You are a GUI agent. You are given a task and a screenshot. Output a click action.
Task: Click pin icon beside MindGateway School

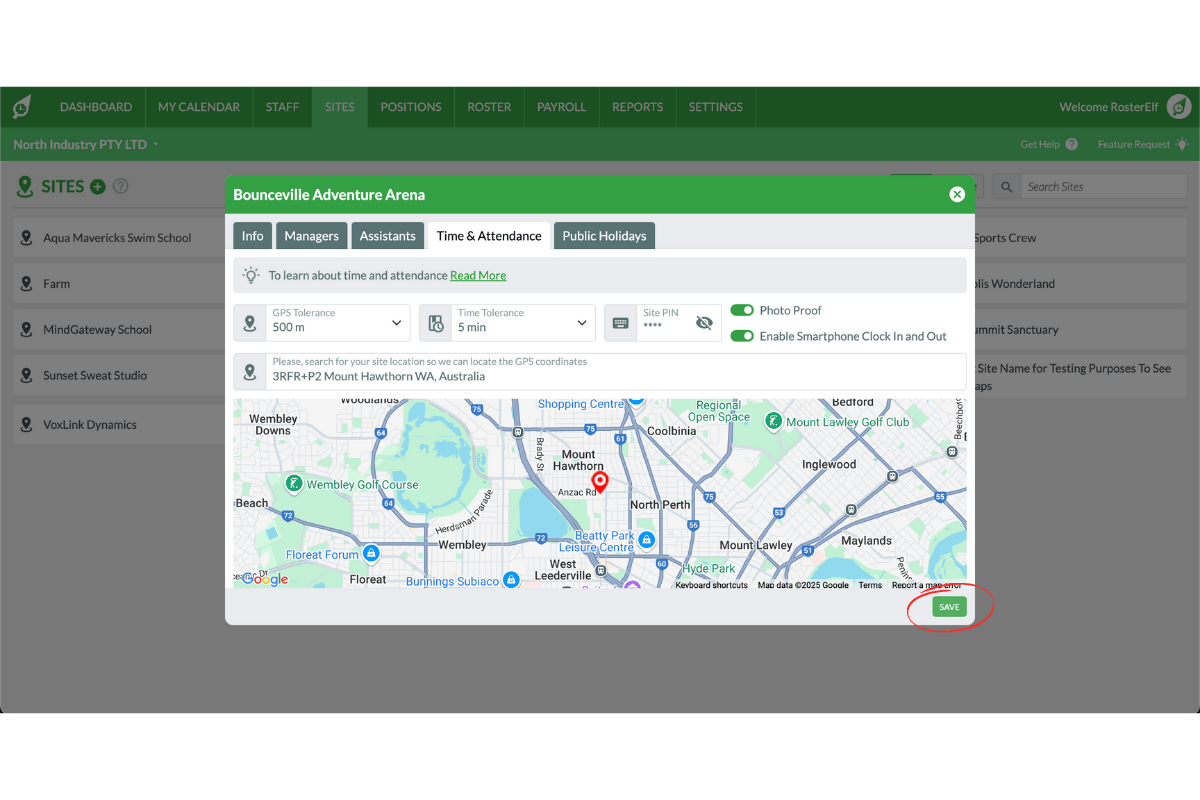pos(27,330)
